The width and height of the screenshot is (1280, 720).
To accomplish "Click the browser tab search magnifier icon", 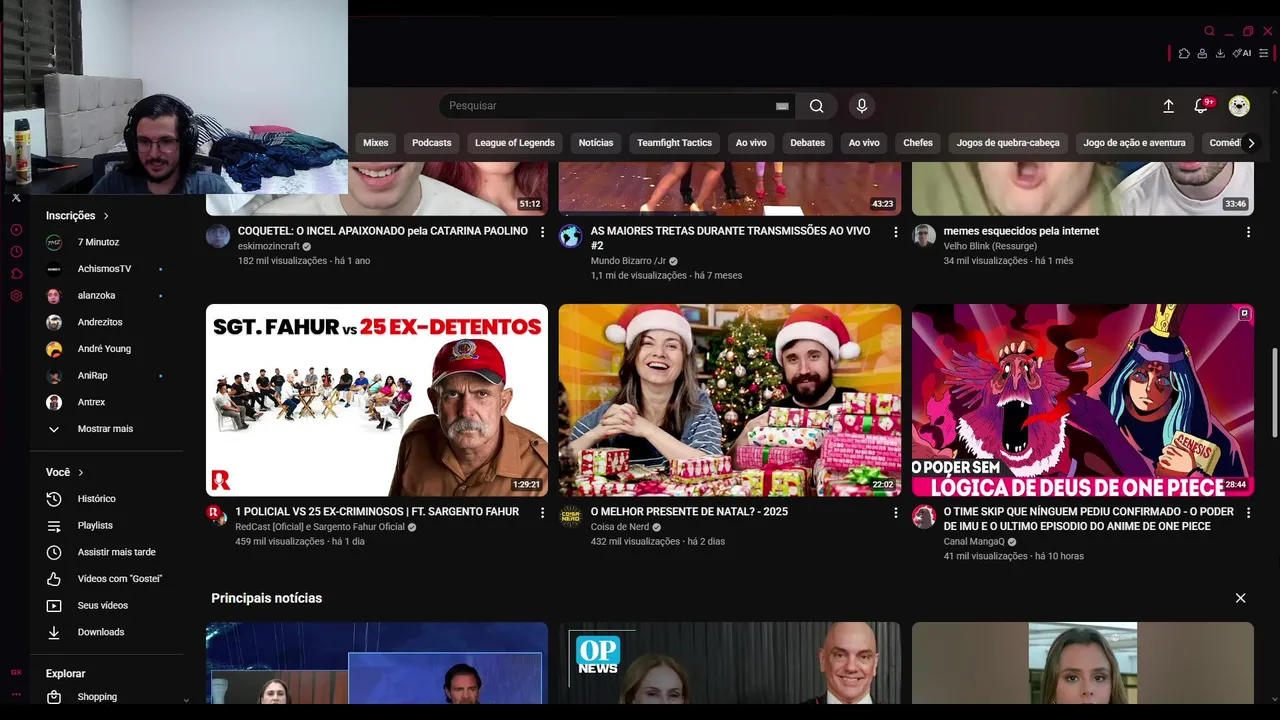I will click(1209, 31).
